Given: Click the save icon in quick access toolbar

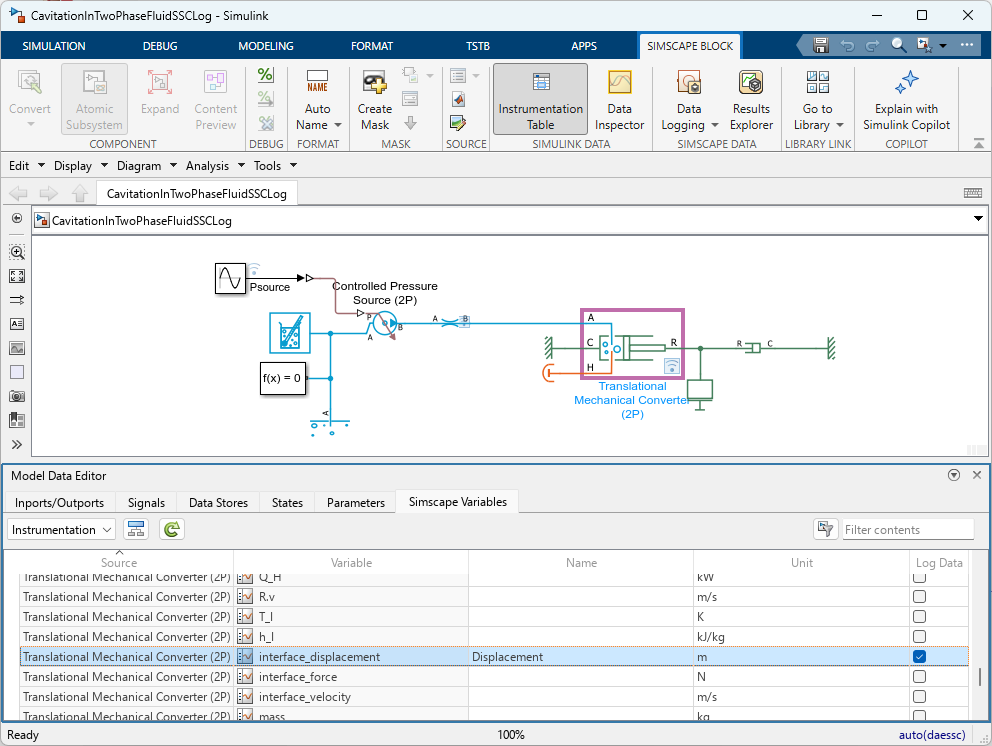Looking at the screenshot, I should pyautogui.click(x=821, y=46).
